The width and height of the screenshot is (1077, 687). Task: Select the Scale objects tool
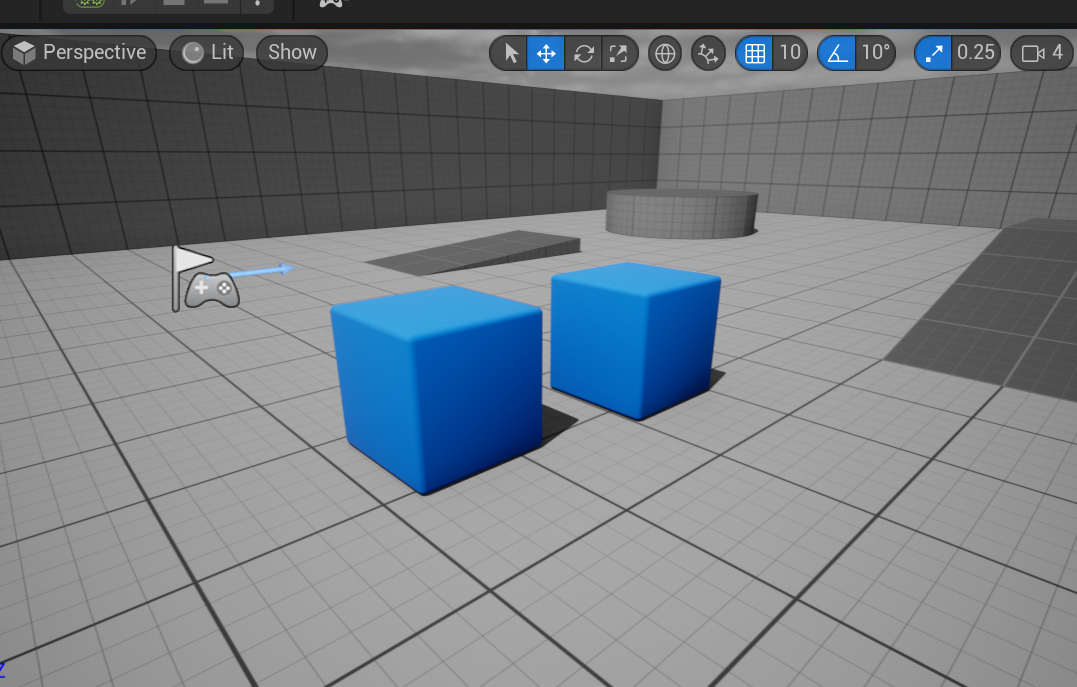619,53
